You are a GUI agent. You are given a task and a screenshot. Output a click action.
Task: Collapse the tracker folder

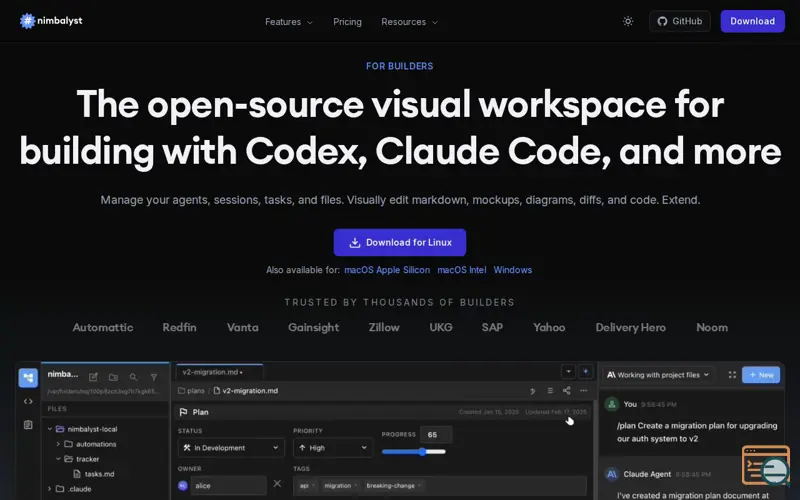[58, 459]
